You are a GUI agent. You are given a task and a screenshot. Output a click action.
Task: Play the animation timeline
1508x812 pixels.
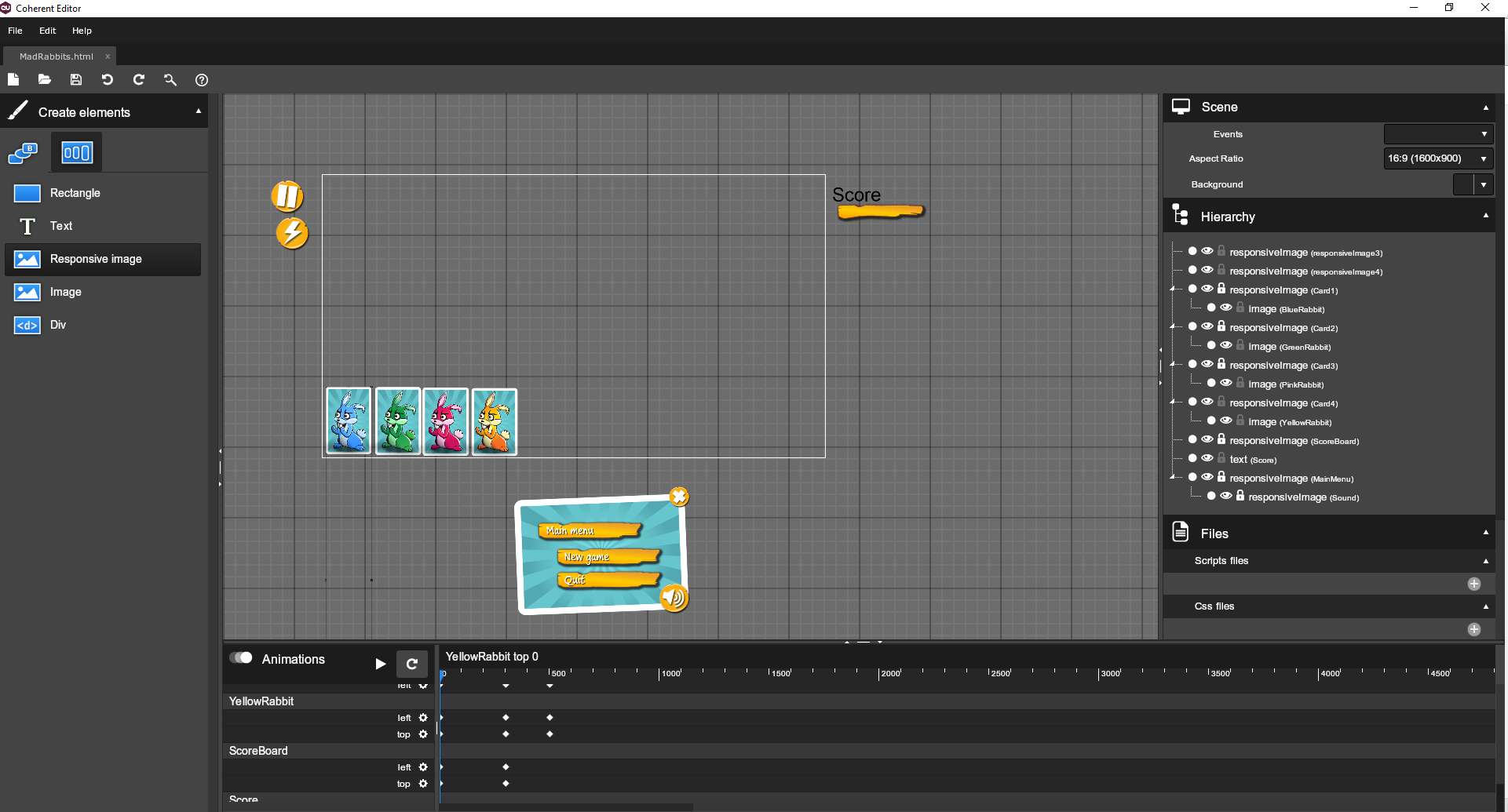click(381, 664)
